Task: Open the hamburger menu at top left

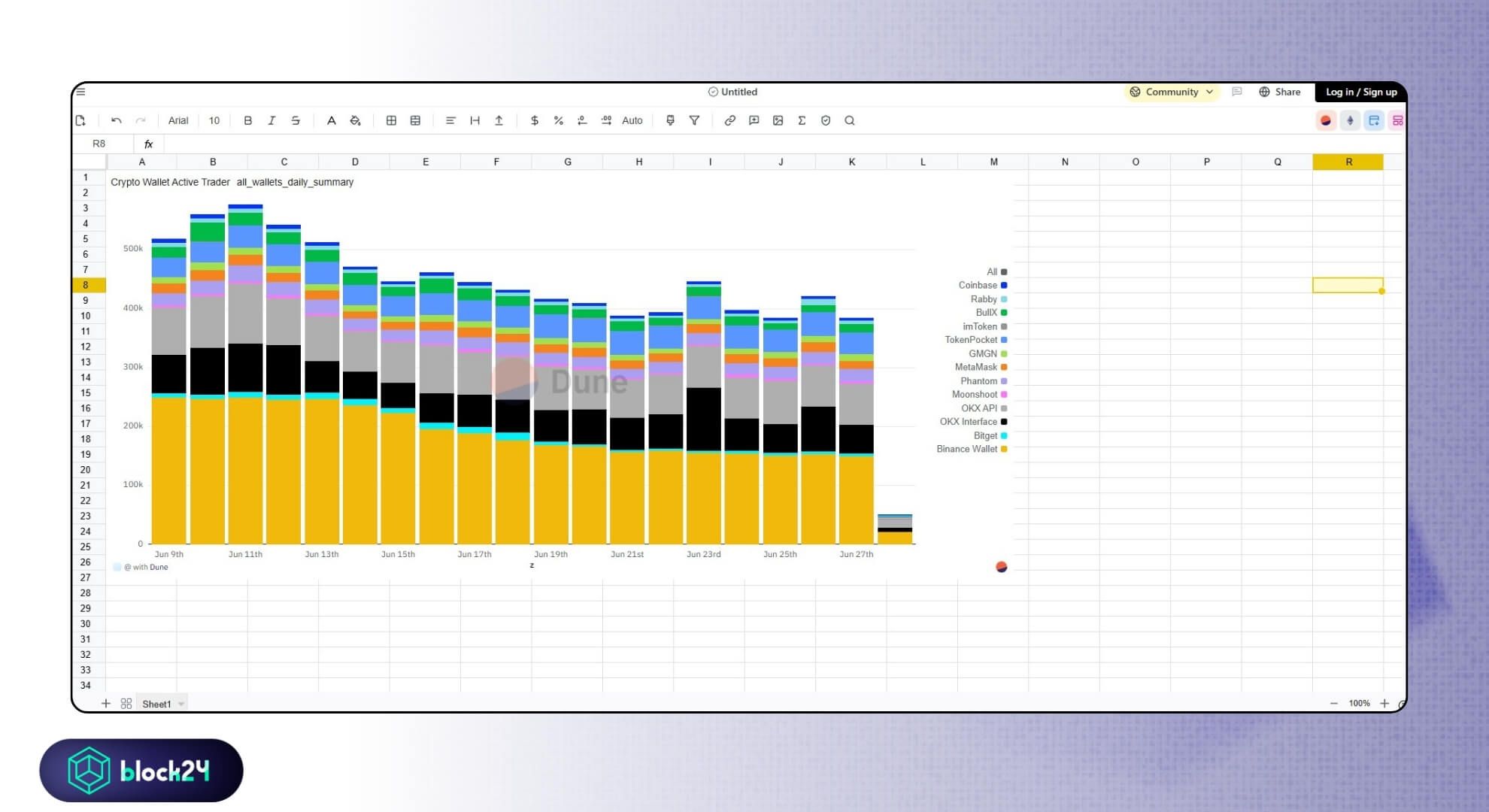Action: (x=81, y=92)
